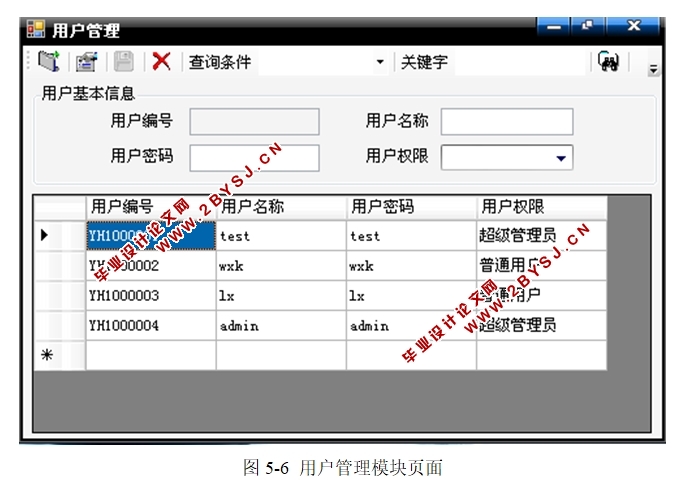Click into the 用户密码 text field
The image size is (696, 504).
254,158
